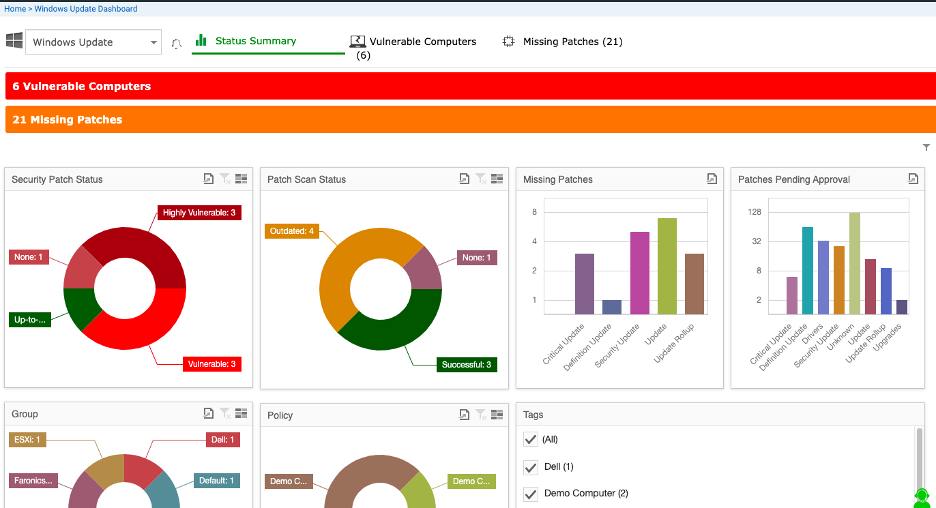Click the None: 1 label in Patch Scan Status
The image size is (936, 508).
click(477, 258)
